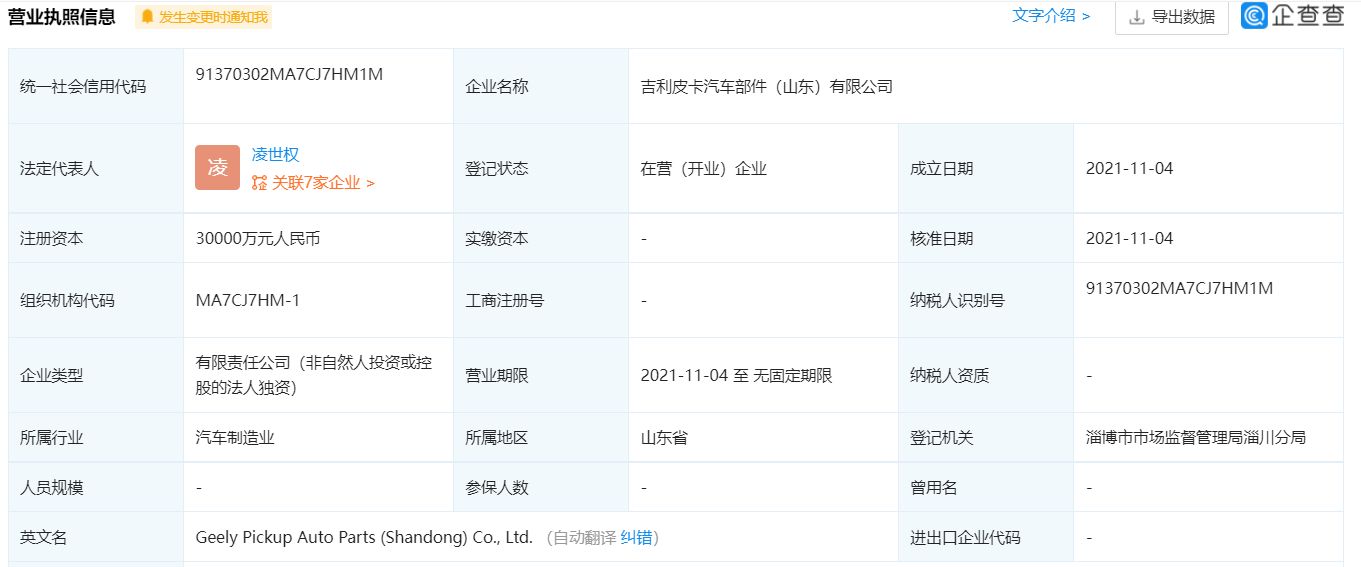Click the 登记机关 label cell
The image size is (1361, 567).
[x=986, y=437]
